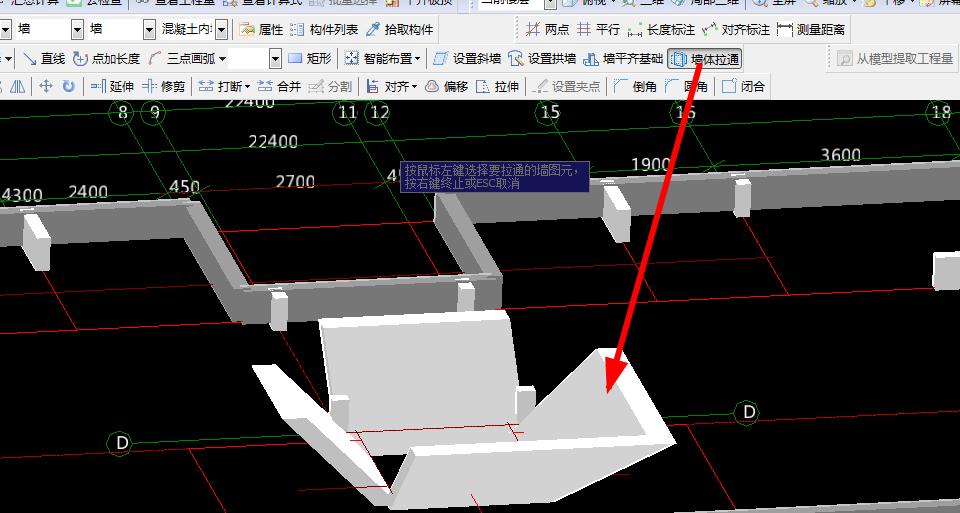The width and height of the screenshot is (960, 513).
Task: Select the 点加长度 point-plus-length tool
Action: coord(107,59)
